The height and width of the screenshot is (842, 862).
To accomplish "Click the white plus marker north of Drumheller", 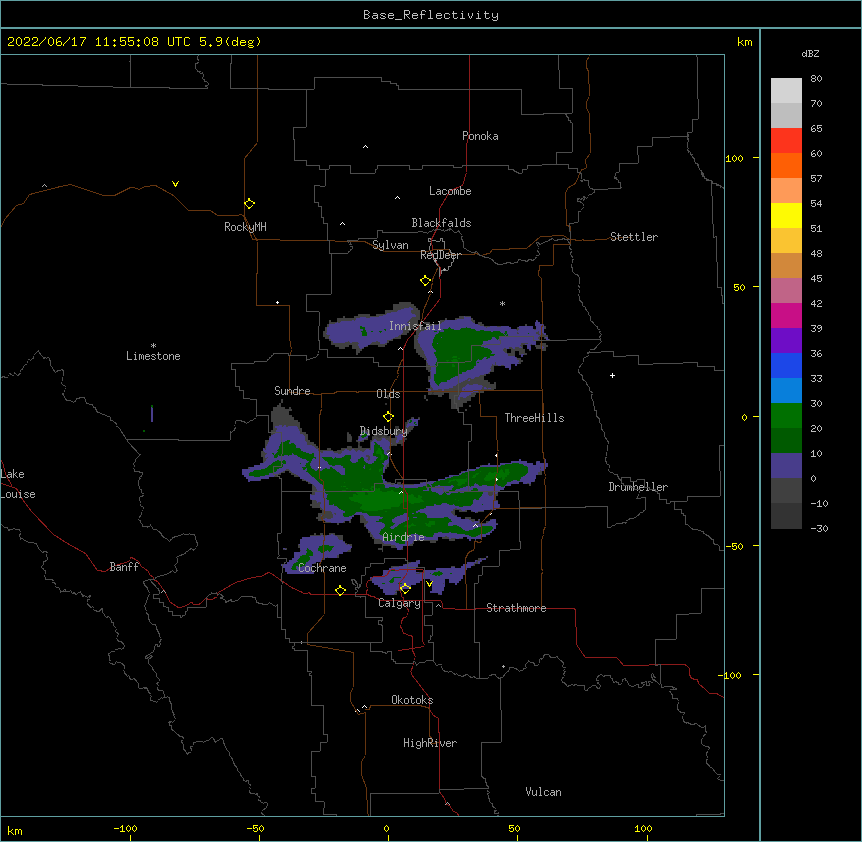I will coord(612,375).
